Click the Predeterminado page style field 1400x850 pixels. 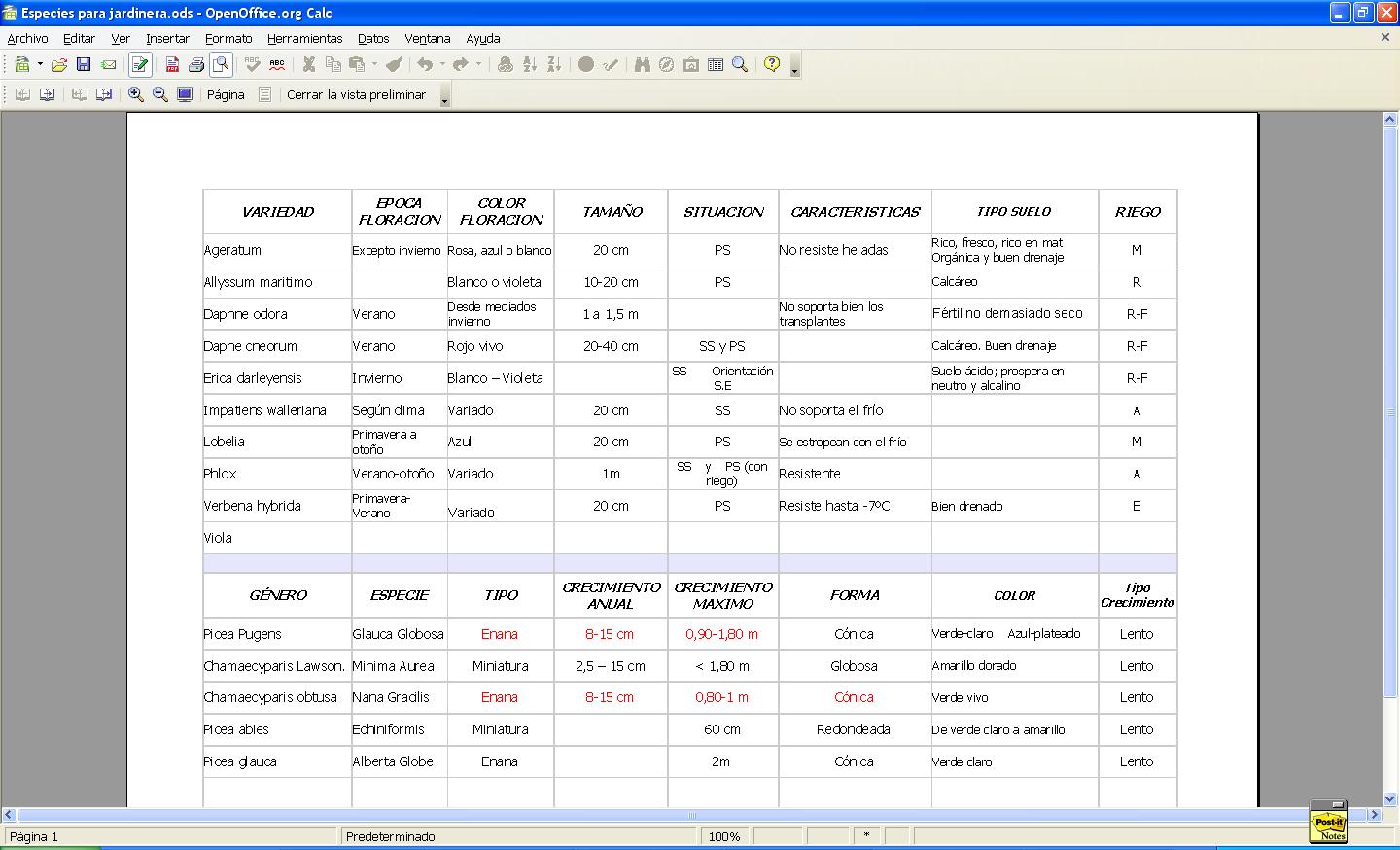(518, 836)
